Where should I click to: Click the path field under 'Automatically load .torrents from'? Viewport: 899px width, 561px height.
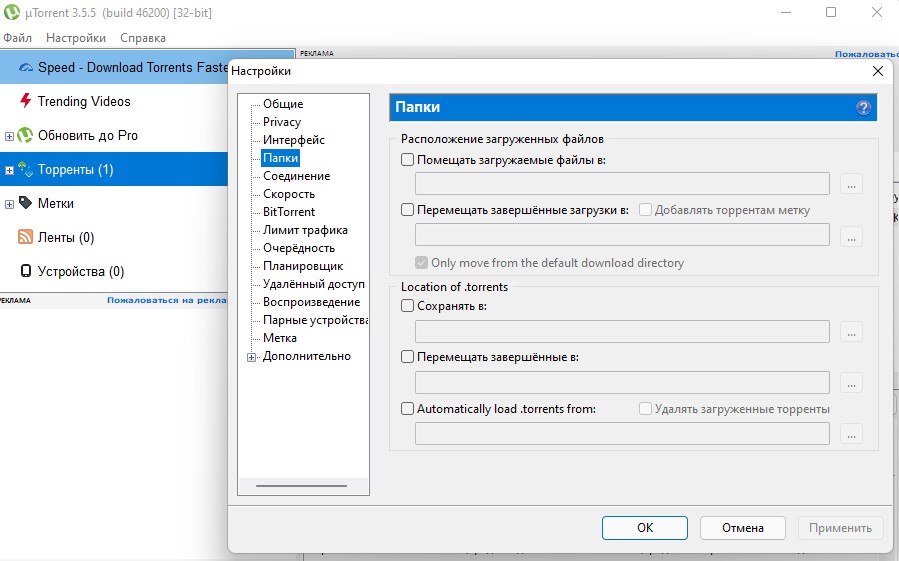pos(622,434)
